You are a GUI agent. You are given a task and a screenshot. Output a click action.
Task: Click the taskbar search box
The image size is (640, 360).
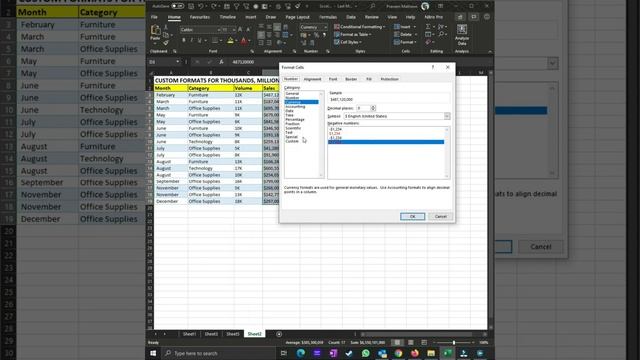[218, 353]
